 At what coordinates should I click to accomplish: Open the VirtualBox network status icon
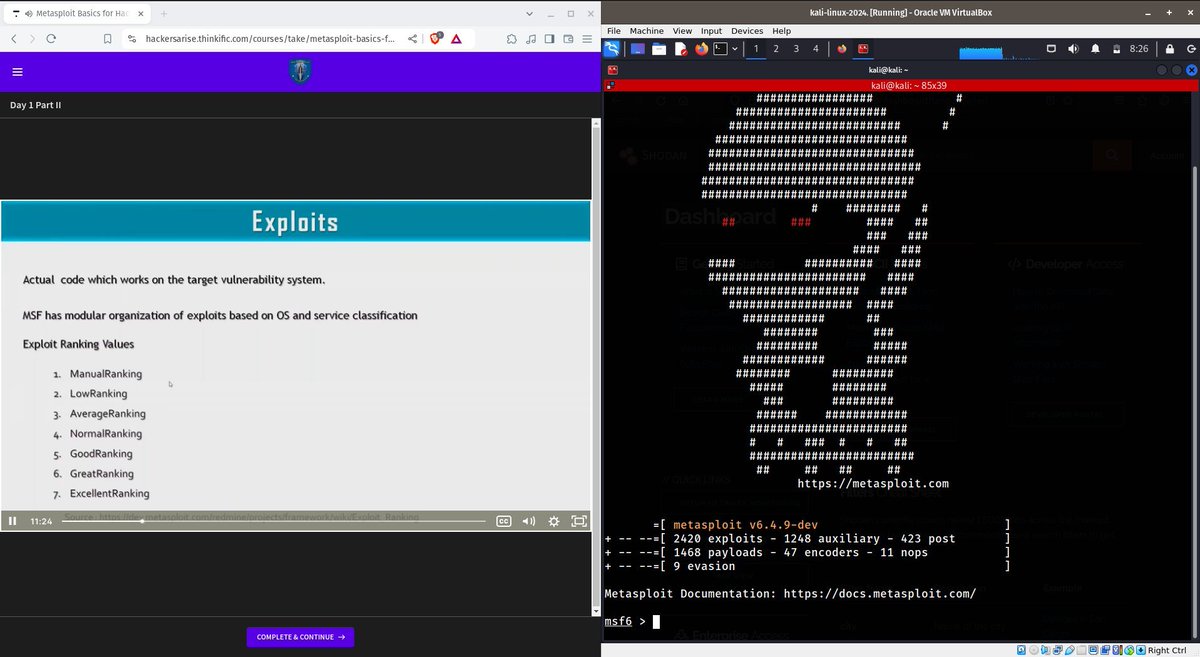pyautogui.click(x=1057, y=650)
